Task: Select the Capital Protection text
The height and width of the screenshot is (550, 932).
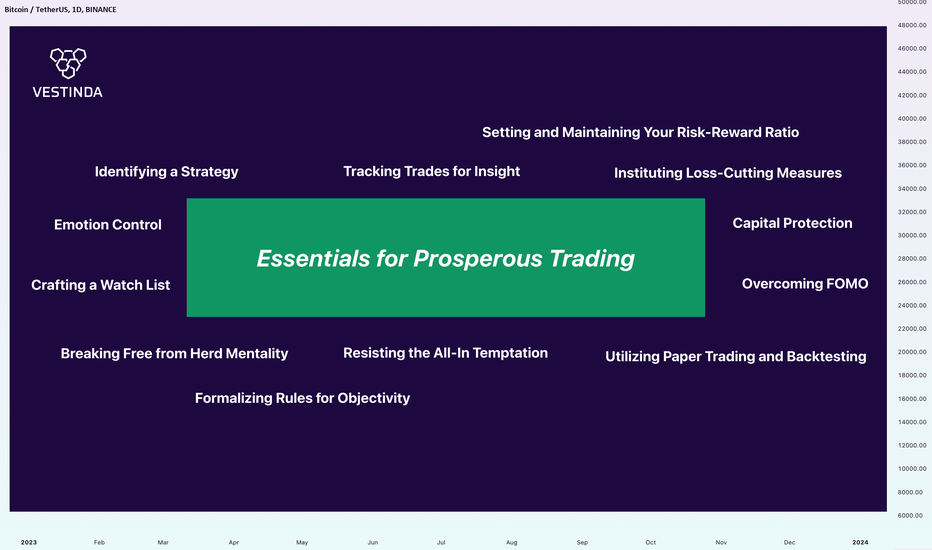Action: (x=792, y=223)
